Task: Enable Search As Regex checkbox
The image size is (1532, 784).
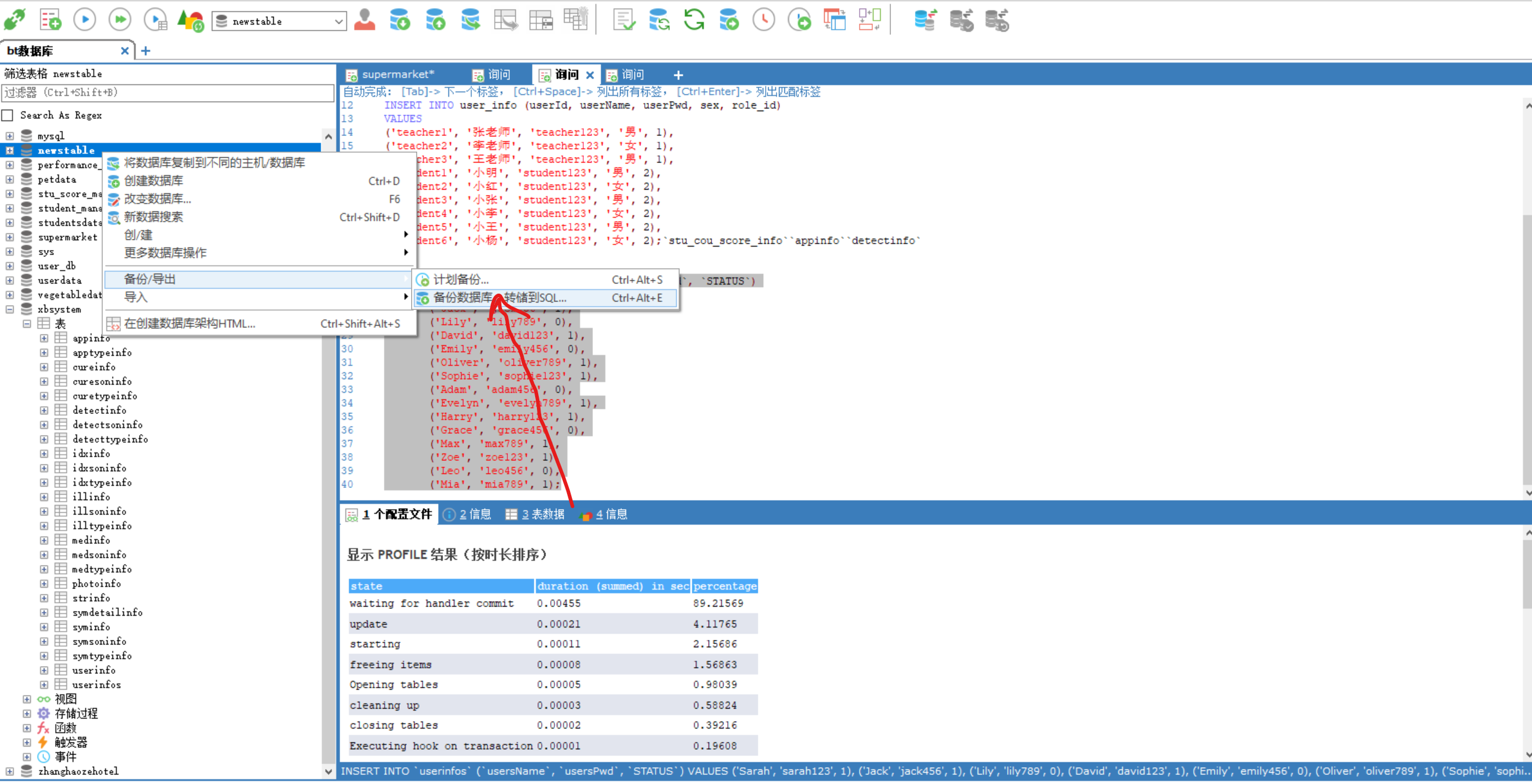Action: click(8, 115)
